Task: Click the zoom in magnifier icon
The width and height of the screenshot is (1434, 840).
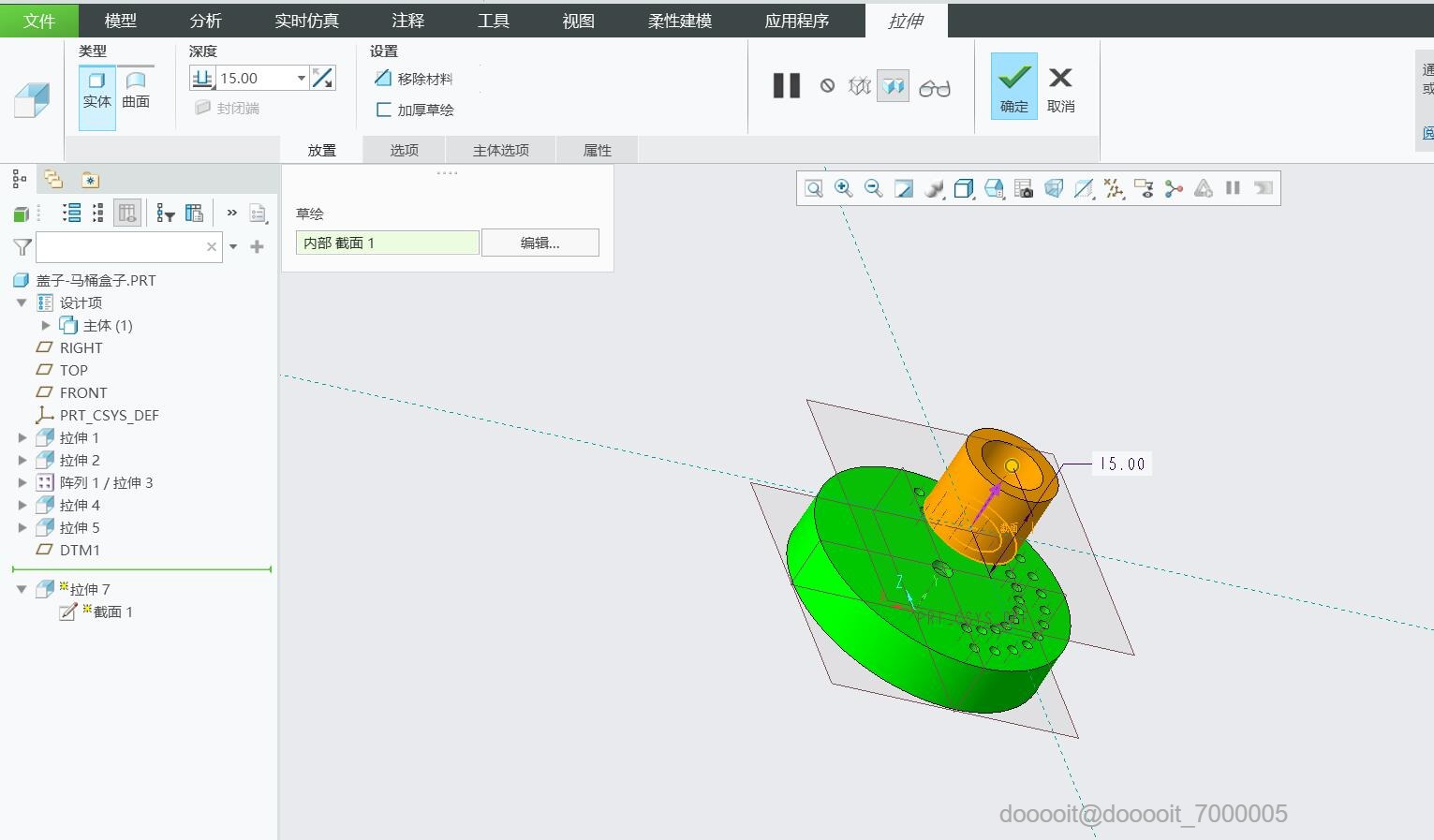Action: (x=843, y=188)
